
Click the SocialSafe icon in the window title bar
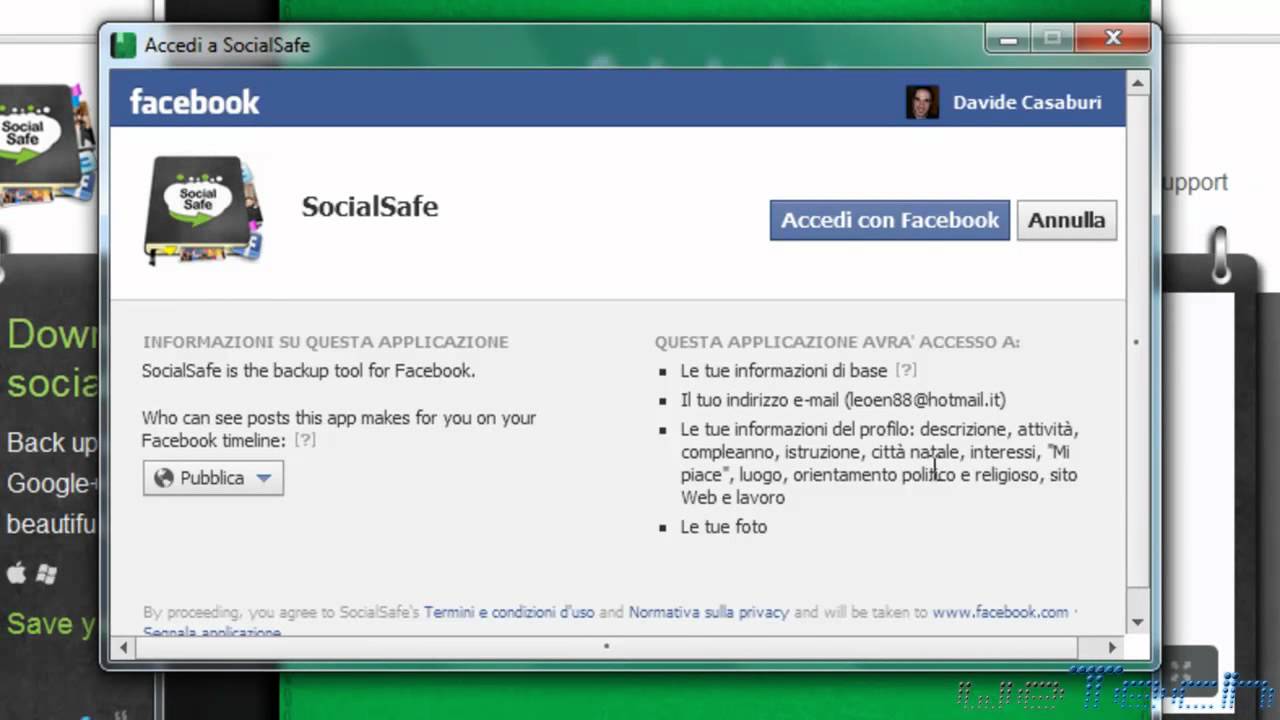123,45
